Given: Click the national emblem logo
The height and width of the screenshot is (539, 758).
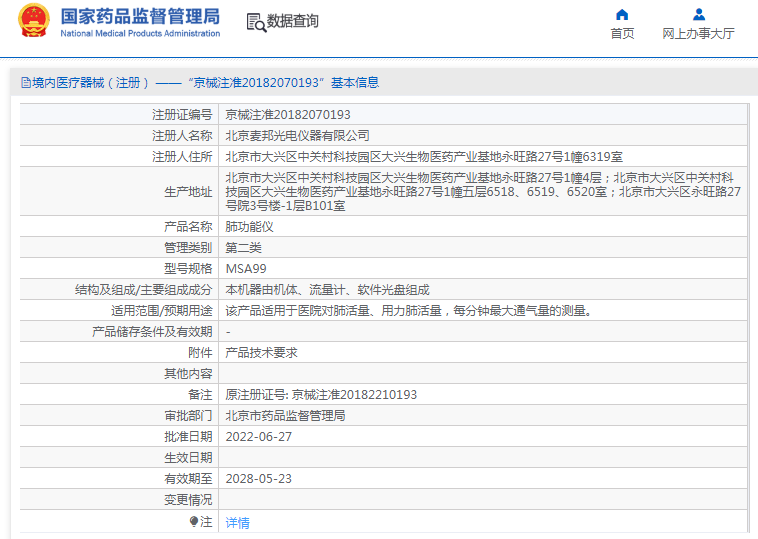Looking at the screenshot, I should [33, 21].
